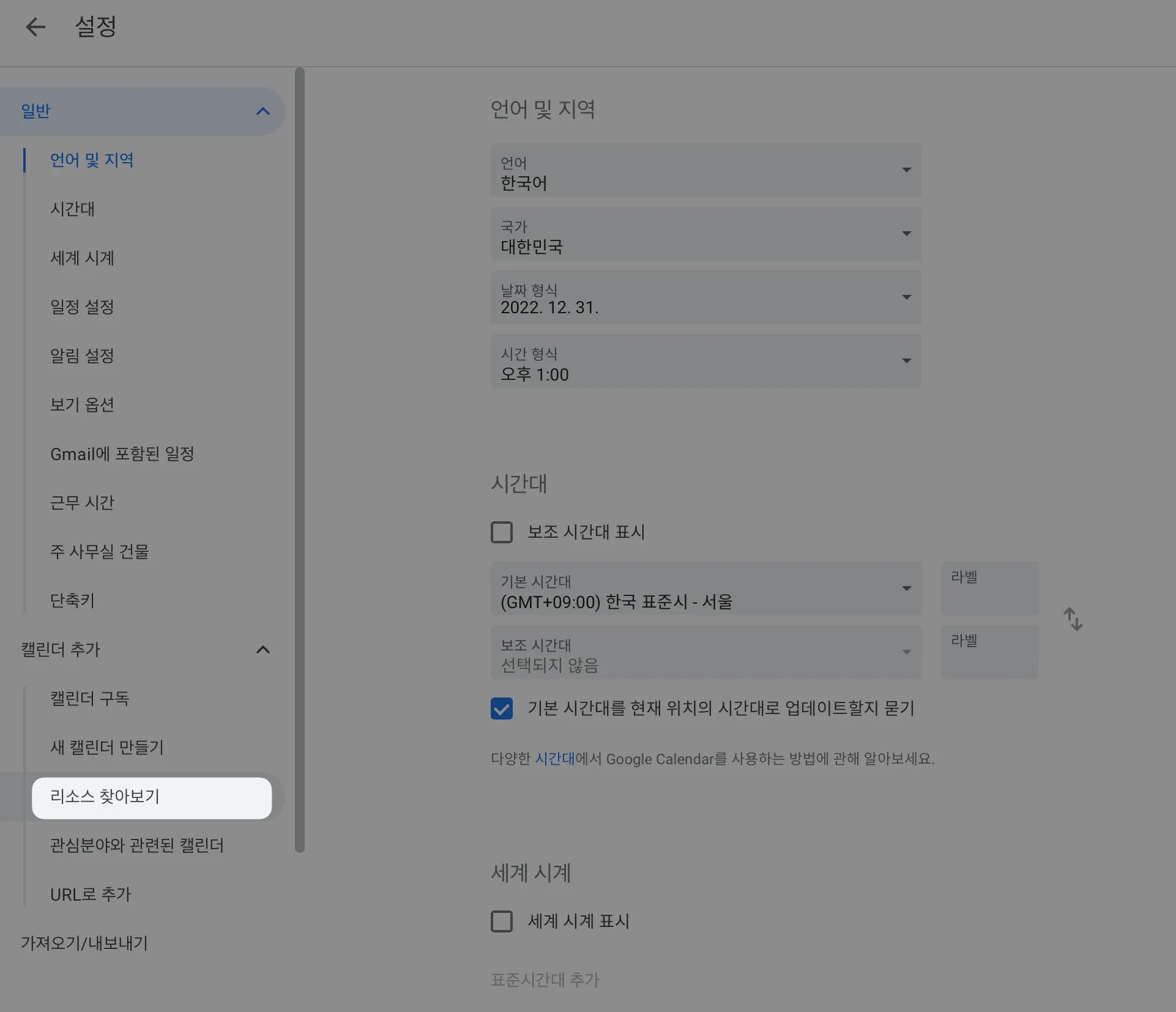Open the 단축키 sidebar item
This screenshot has height=1012, width=1176.
coord(72,601)
